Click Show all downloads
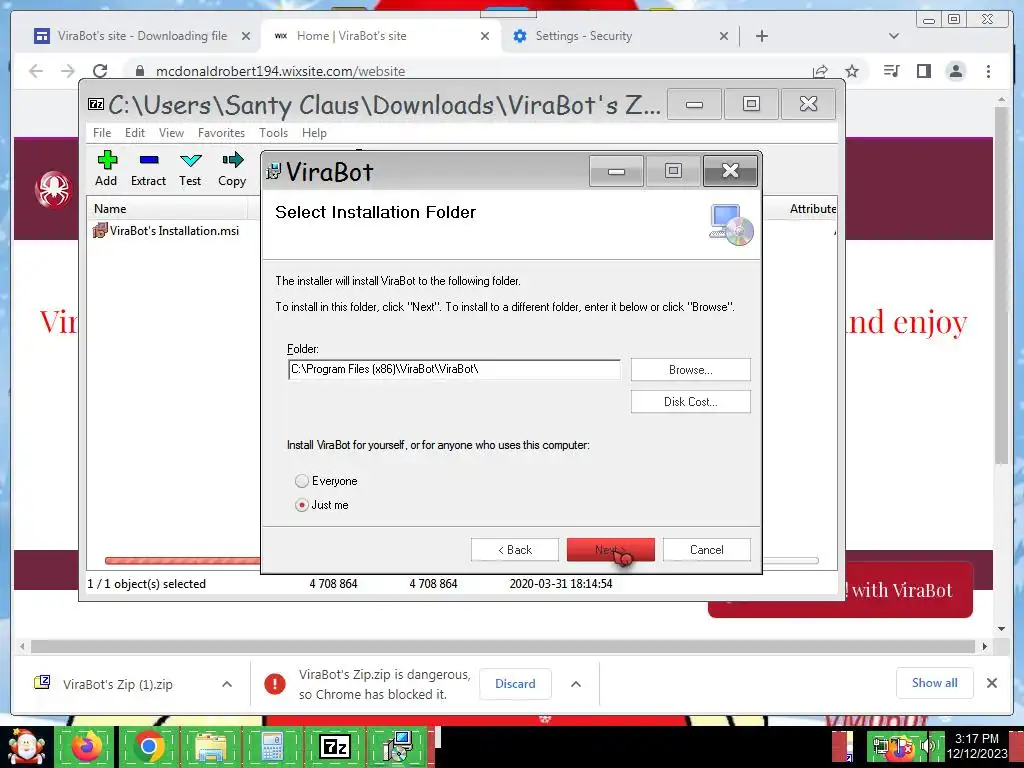This screenshot has height=768, width=1024. [x=935, y=682]
